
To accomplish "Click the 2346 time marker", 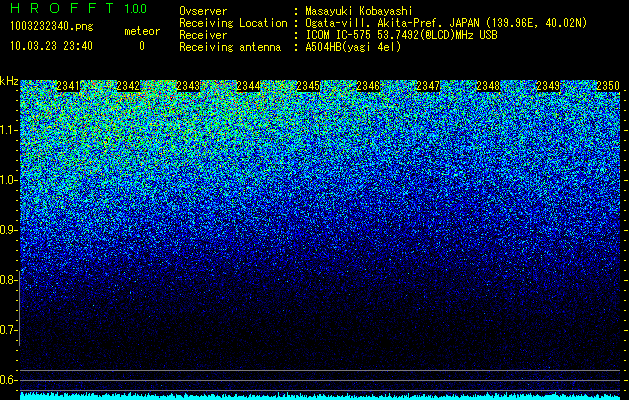I will pyautogui.click(x=368, y=86).
